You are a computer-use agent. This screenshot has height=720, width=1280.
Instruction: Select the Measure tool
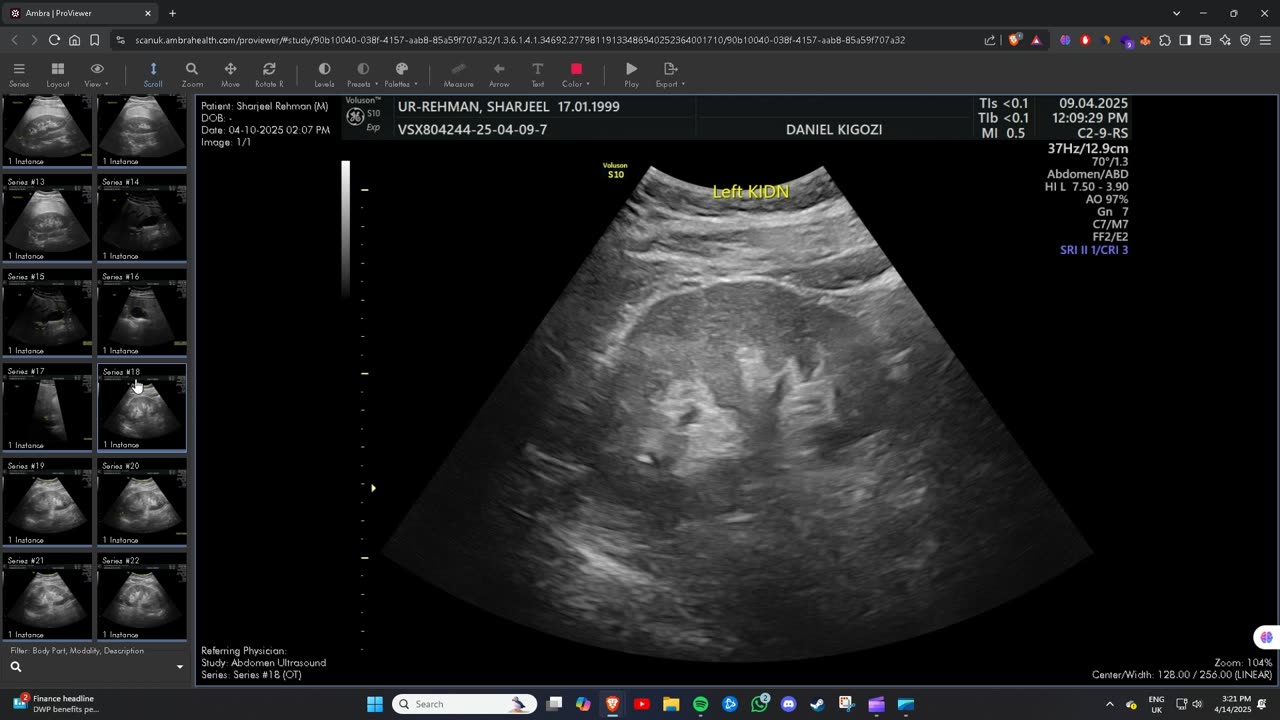click(458, 74)
